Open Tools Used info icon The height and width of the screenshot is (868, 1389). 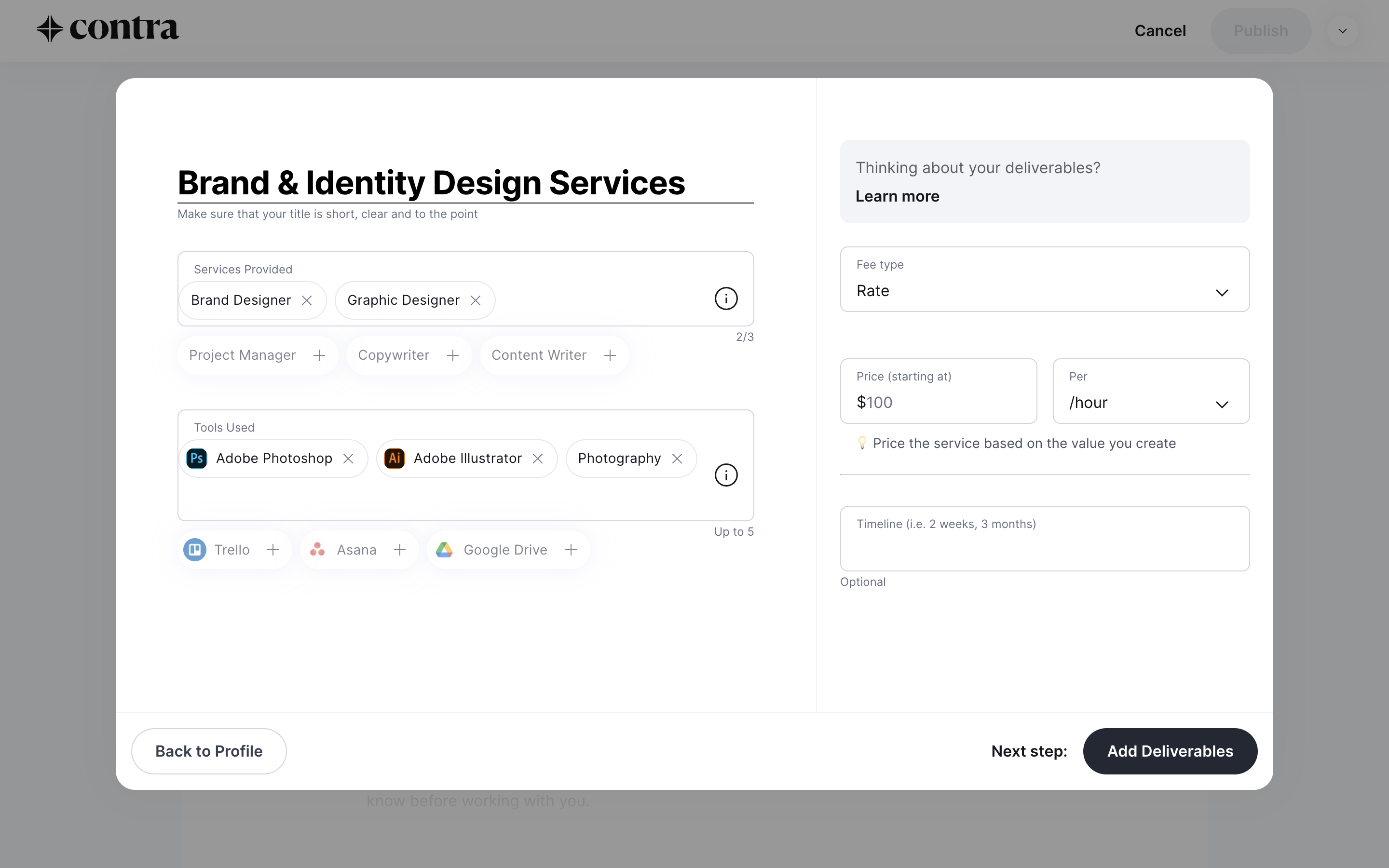click(726, 475)
